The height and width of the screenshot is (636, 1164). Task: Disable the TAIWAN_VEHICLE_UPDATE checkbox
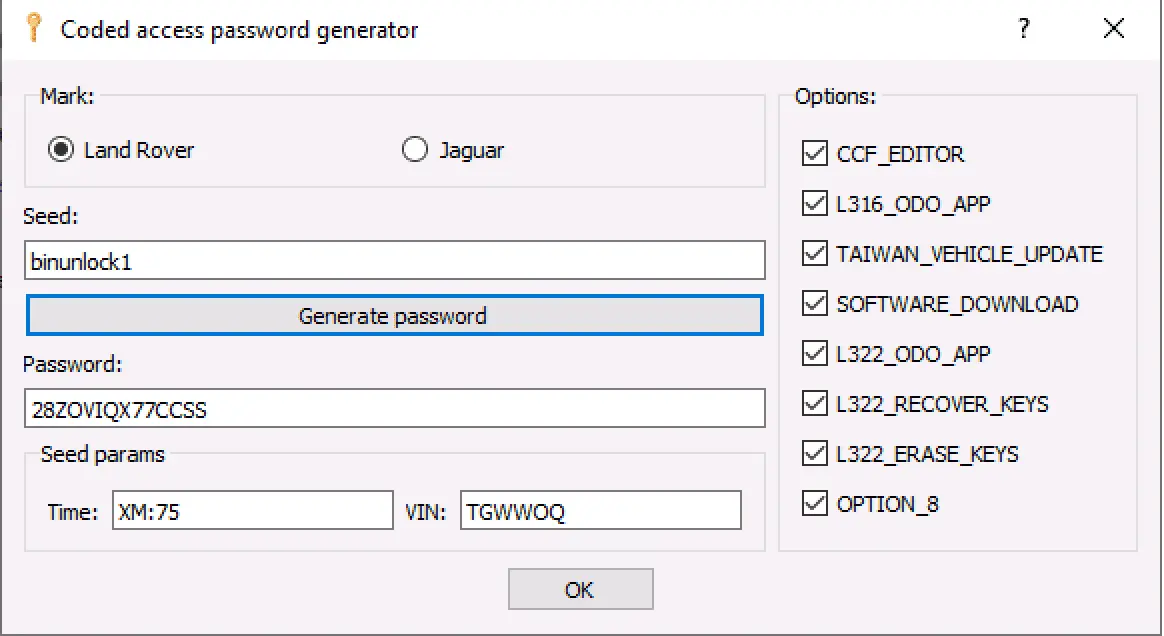pyautogui.click(x=814, y=254)
